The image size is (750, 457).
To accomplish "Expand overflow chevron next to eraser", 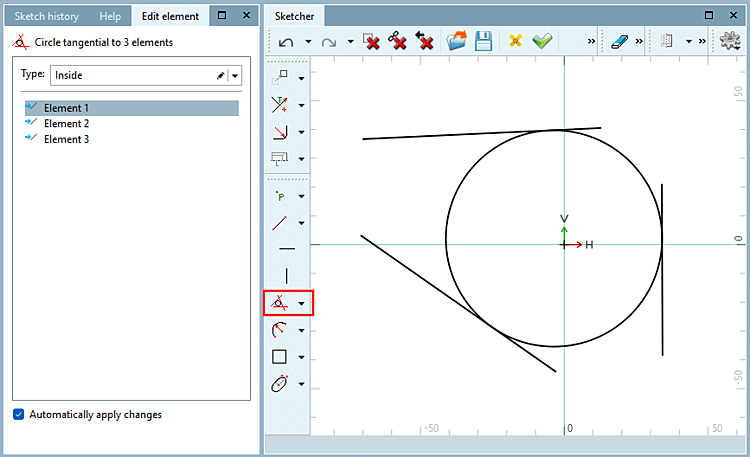I will click(x=639, y=42).
